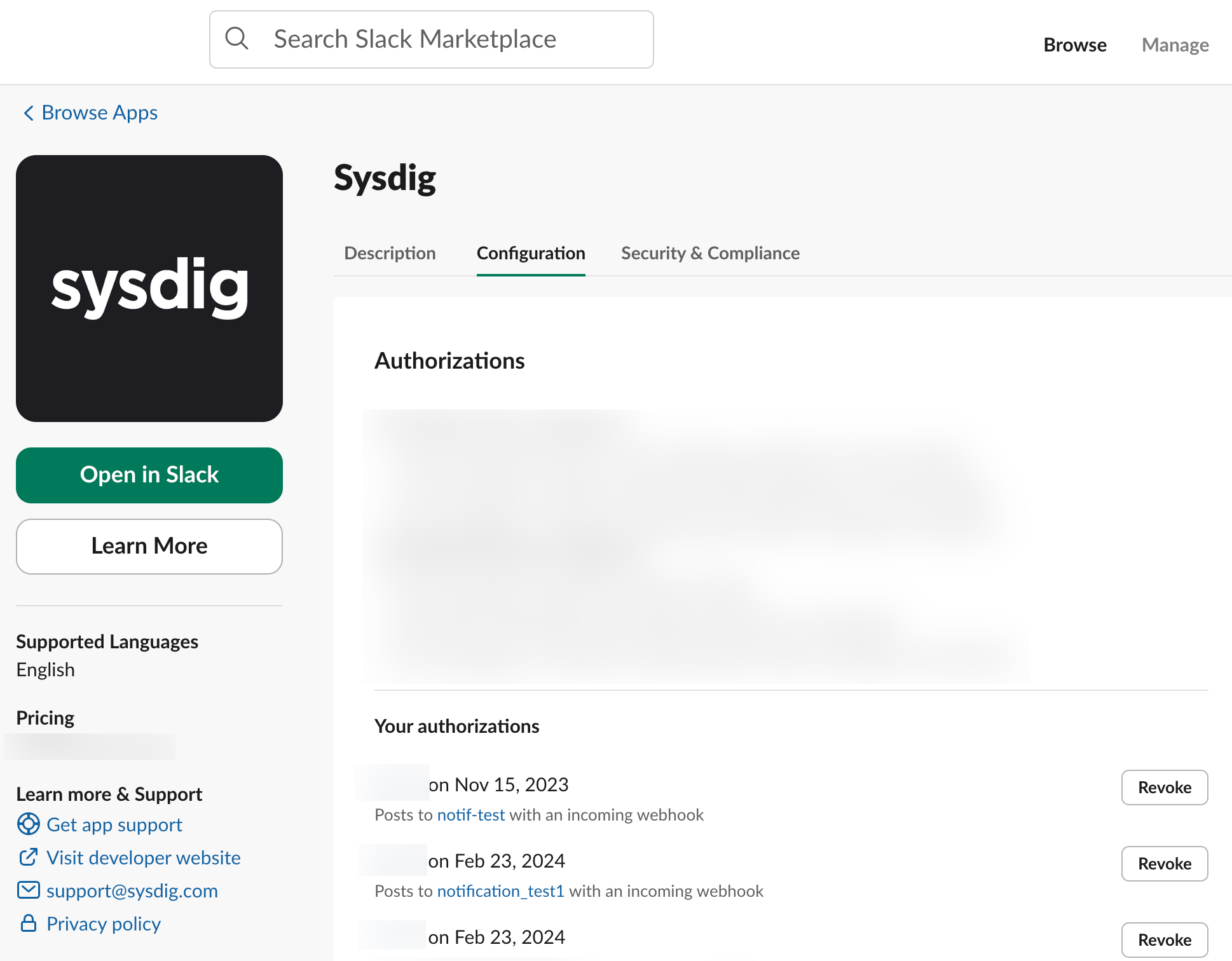Focus the Search Slack Marketplace field
The width and height of the screenshot is (1232, 961).
pyautogui.click(x=432, y=39)
